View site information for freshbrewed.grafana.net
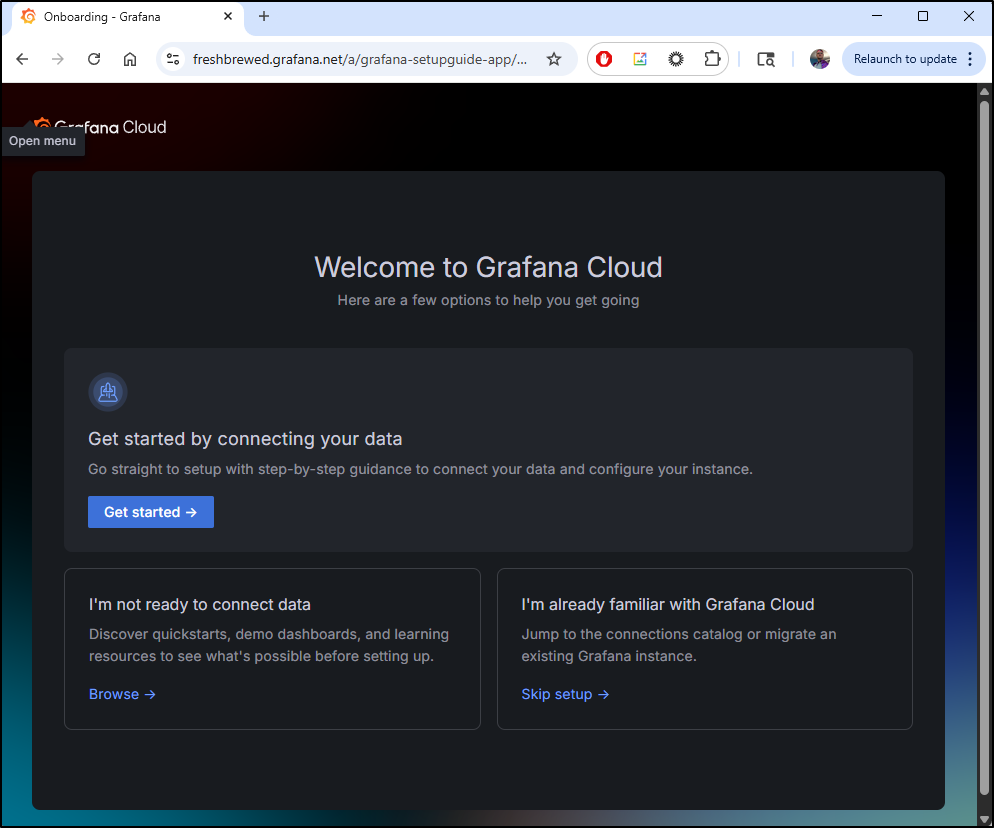The image size is (994, 828). click(x=172, y=59)
